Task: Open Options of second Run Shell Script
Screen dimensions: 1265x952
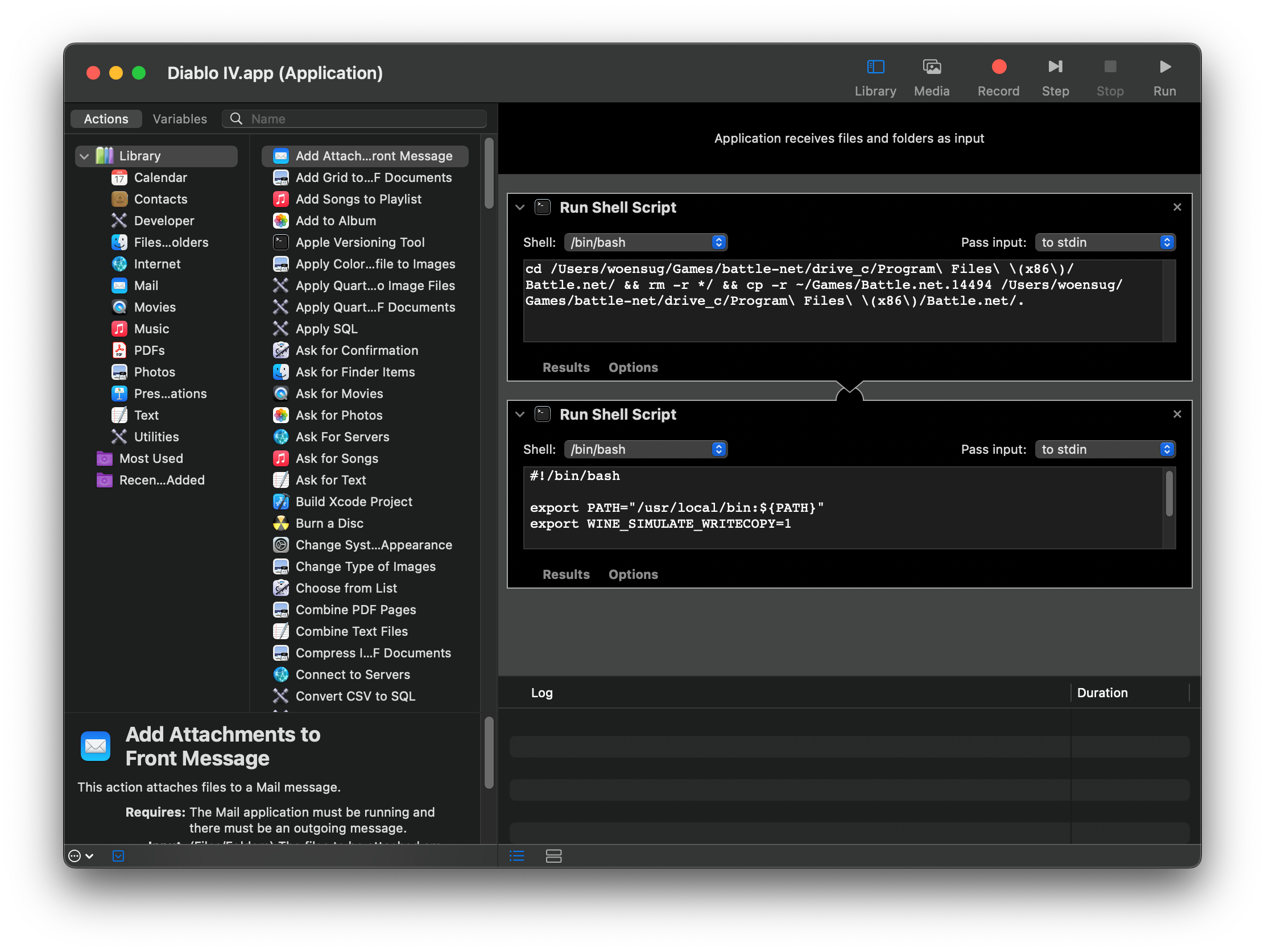Action: click(x=632, y=574)
